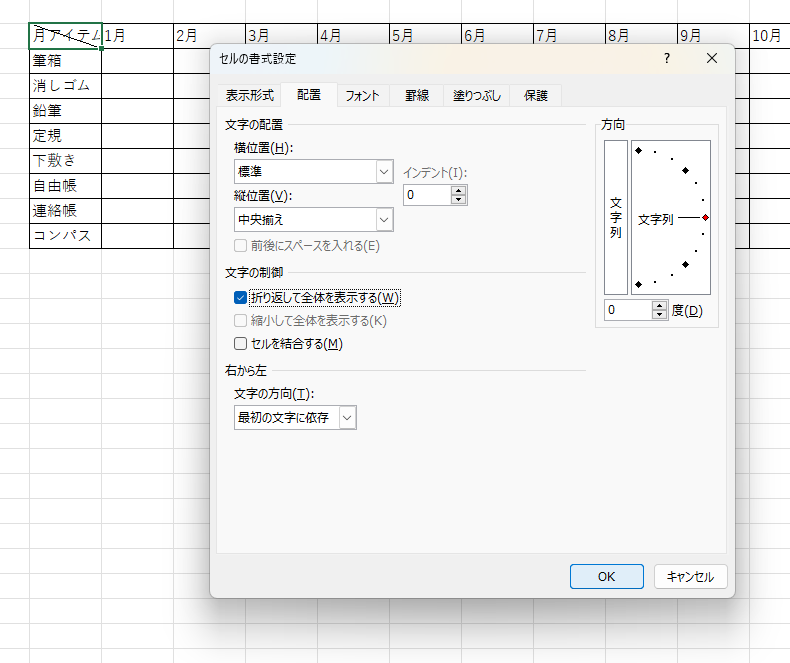Click the インデント spinner up arrow
The image size is (790, 663).
pyautogui.click(x=459, y=190)
